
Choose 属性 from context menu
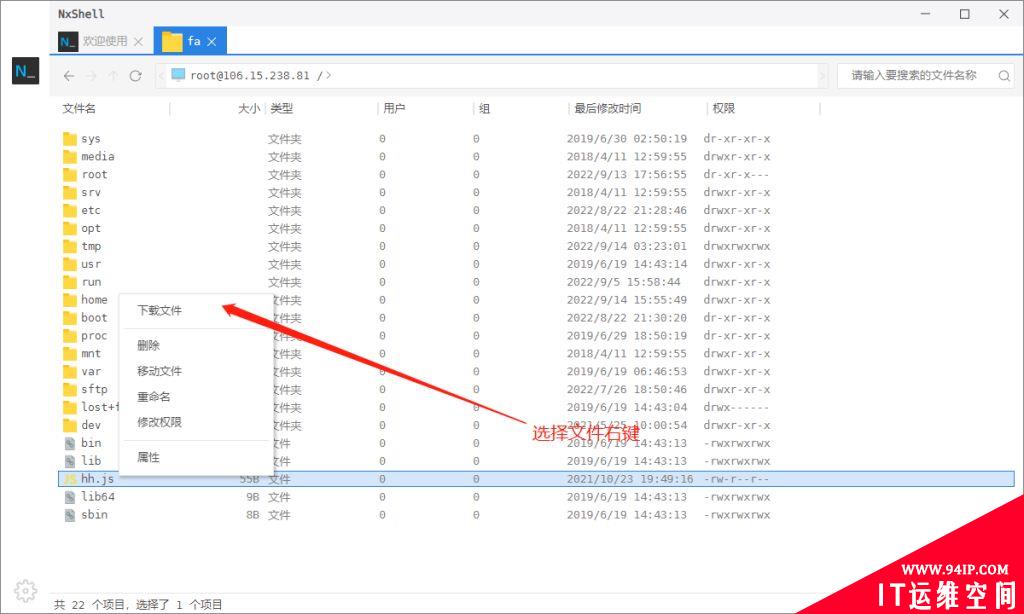point(148,457)
